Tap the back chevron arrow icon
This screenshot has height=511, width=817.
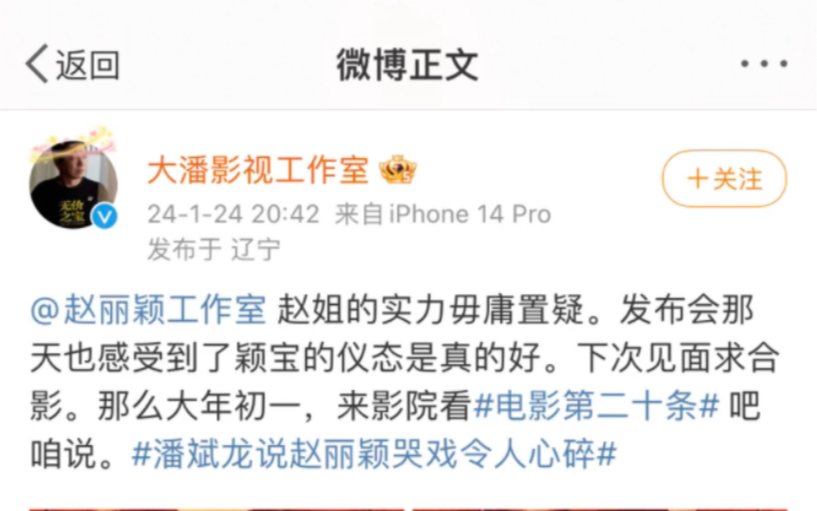[37, 64]
